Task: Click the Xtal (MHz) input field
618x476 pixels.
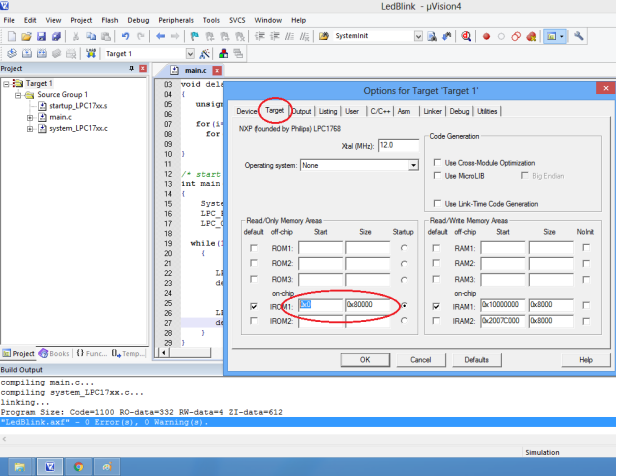Action: pos(398,145)
